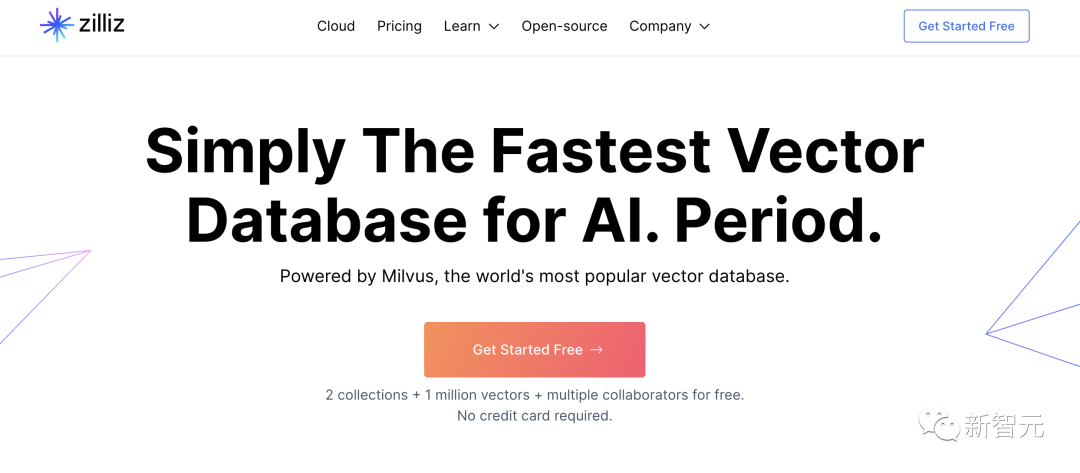The width and height of the screenshot is (1080, 473).
Task: Click the arrow icon inside the orange button
Action: coord(597,350)
